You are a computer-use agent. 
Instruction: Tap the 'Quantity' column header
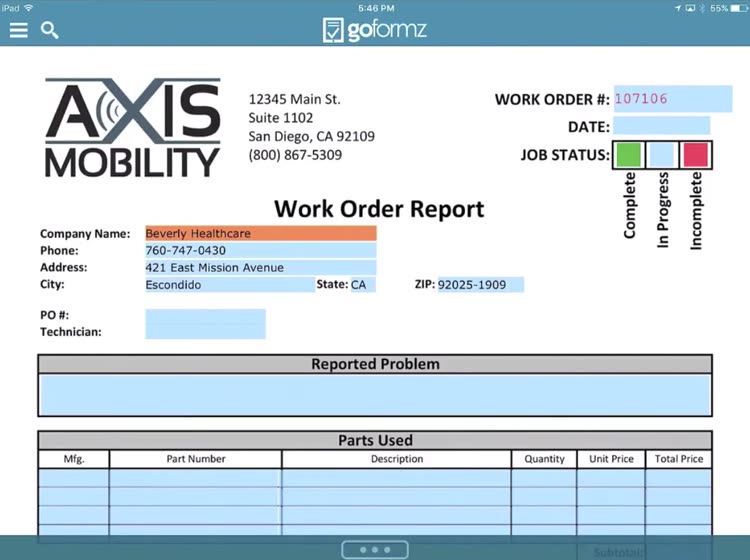coord(544,459)
